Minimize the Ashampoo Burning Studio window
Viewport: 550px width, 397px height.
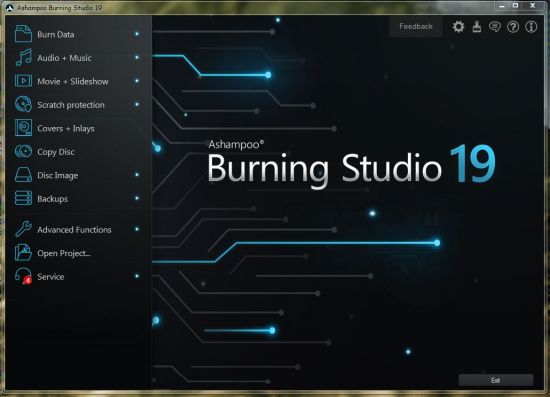502,6
